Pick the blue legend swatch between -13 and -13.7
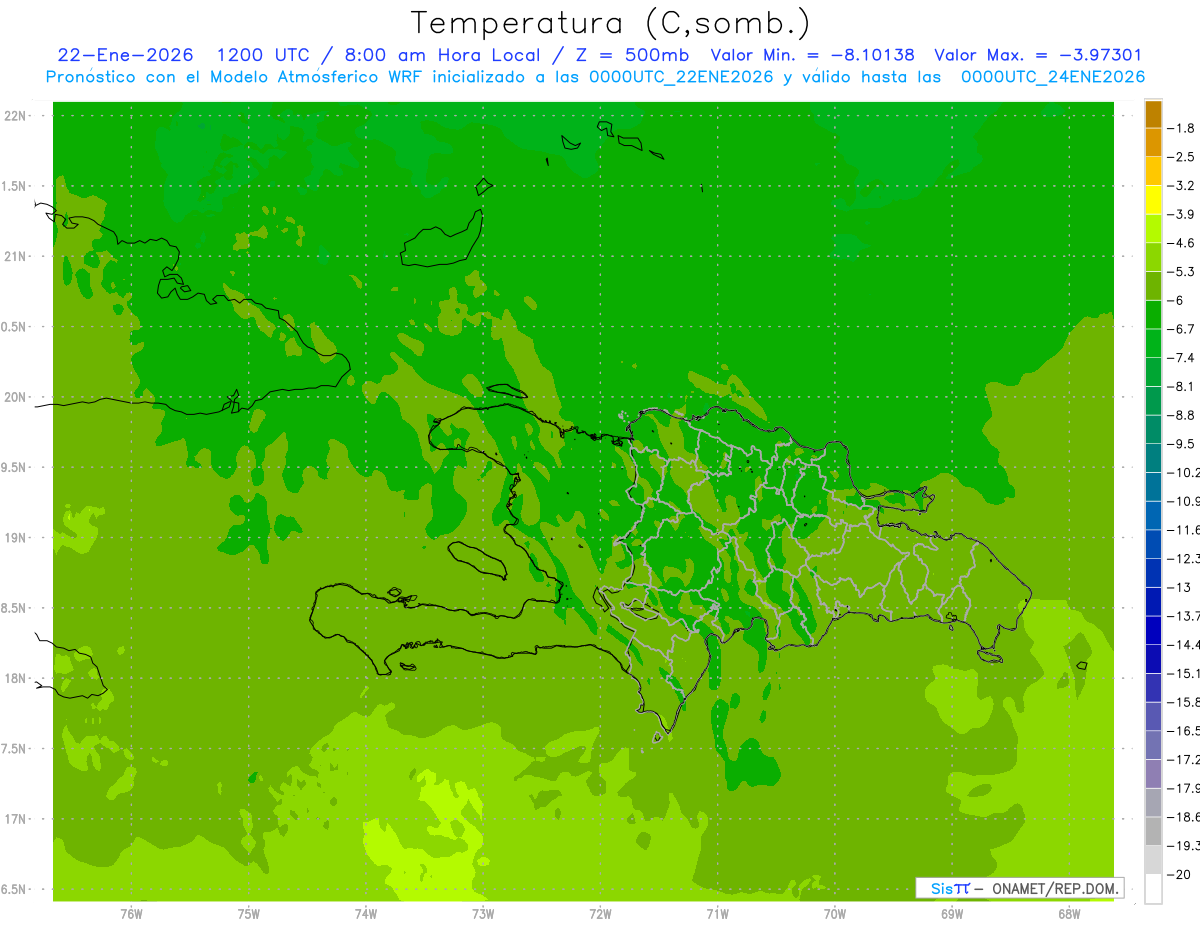The image size is (1200, 927). pos(1153,601)
